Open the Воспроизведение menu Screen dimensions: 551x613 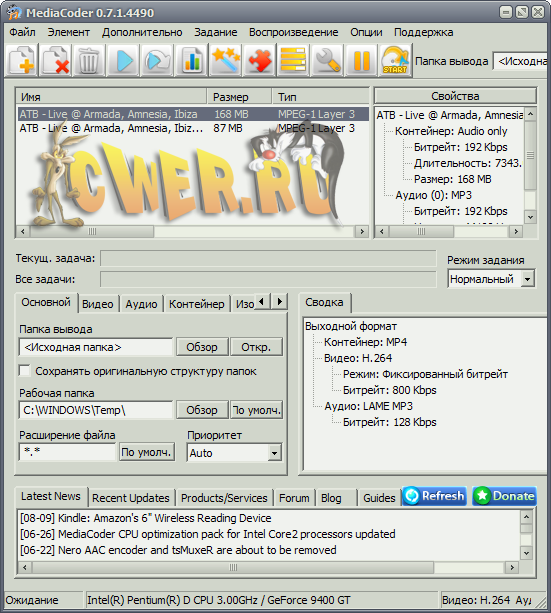[294, 32]
